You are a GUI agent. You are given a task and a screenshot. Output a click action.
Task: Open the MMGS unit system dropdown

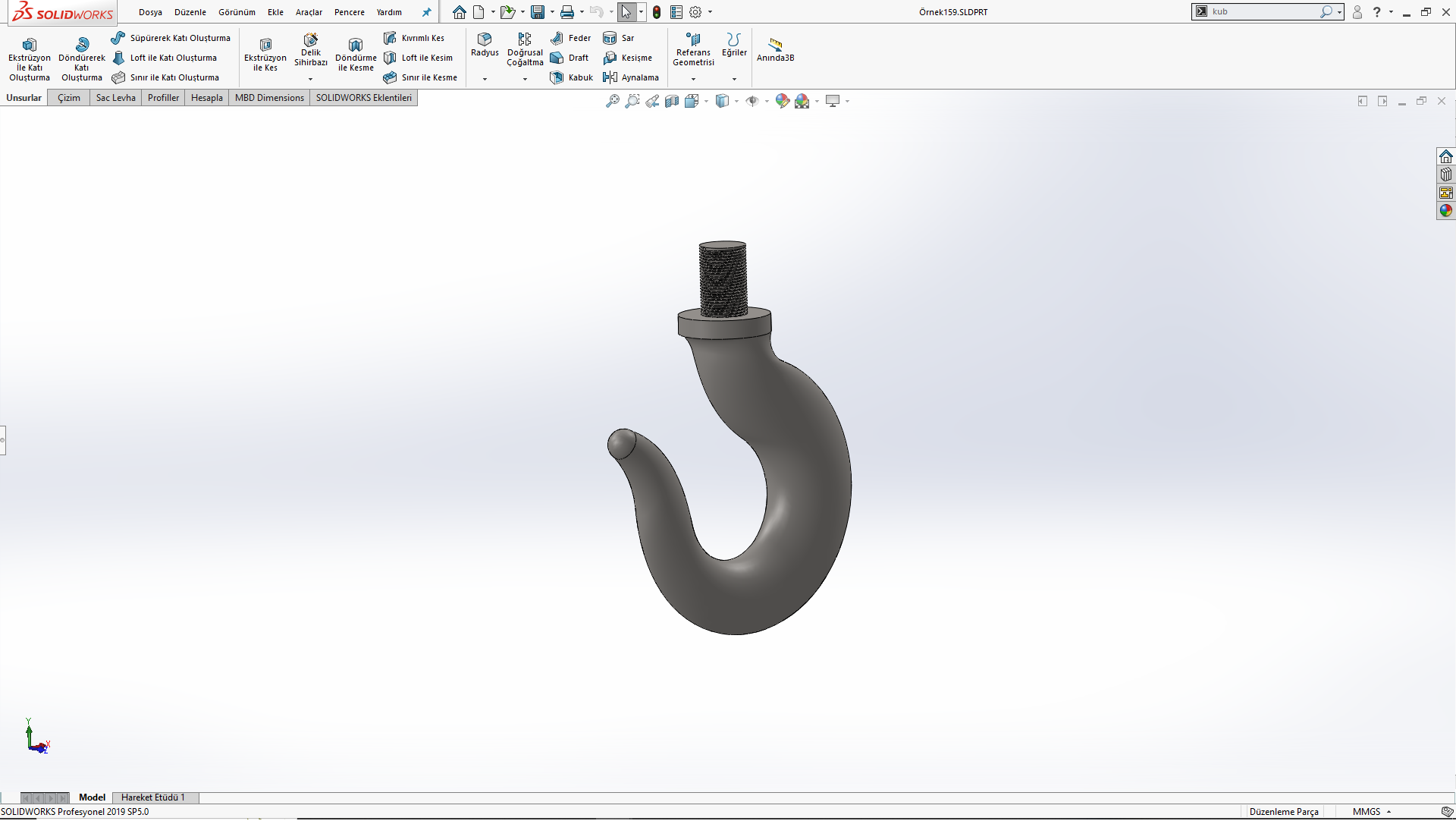[1371, 812]
